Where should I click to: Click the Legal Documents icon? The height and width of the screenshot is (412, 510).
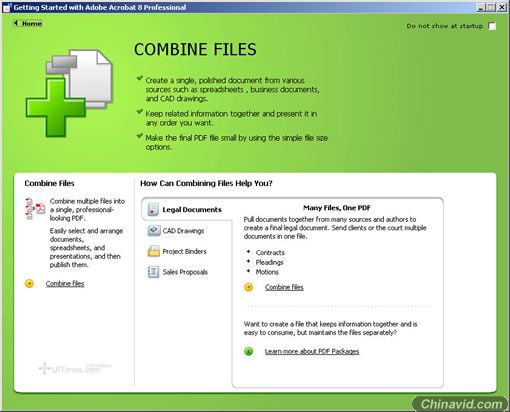click(x=153, y=209)
